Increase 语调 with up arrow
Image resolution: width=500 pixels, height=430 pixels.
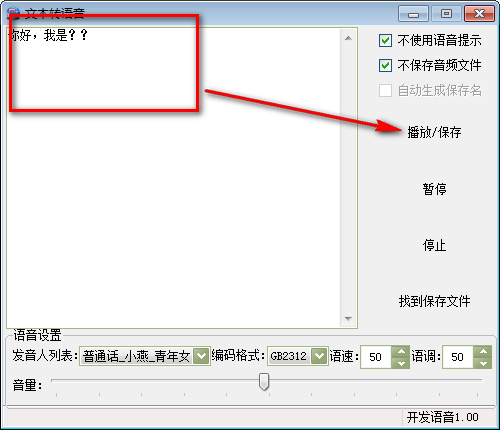483,352
